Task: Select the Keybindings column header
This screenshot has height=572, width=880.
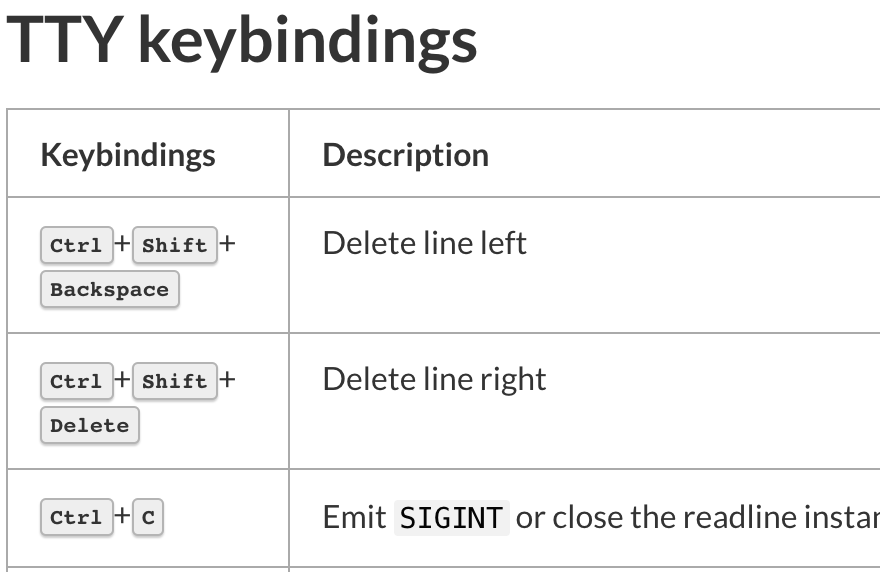Action: coord(128,155)
